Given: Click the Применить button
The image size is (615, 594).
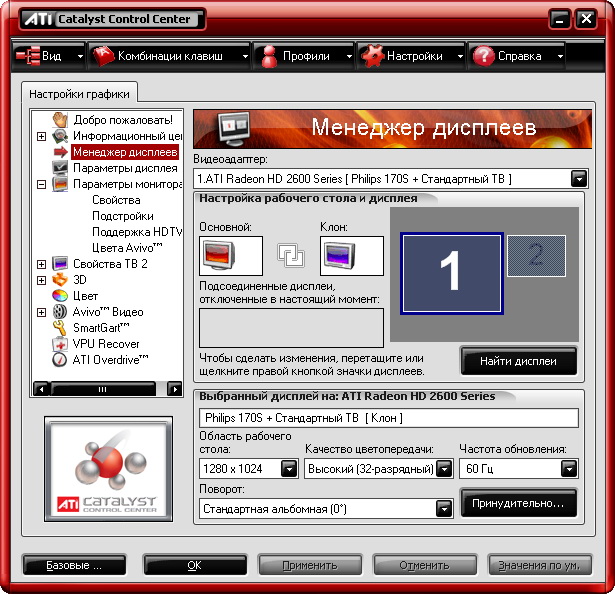Looking at the screenshot, I should 309,565.
